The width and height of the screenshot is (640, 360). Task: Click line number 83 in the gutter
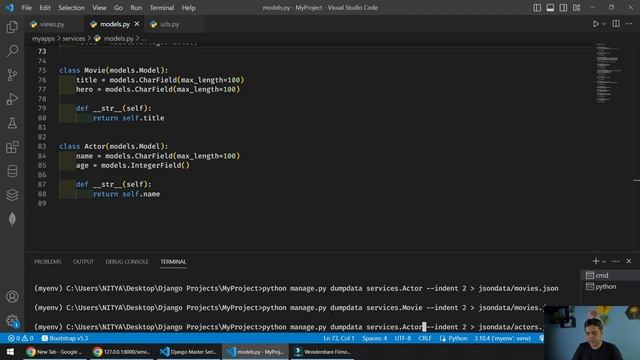(x=42, y=147)
